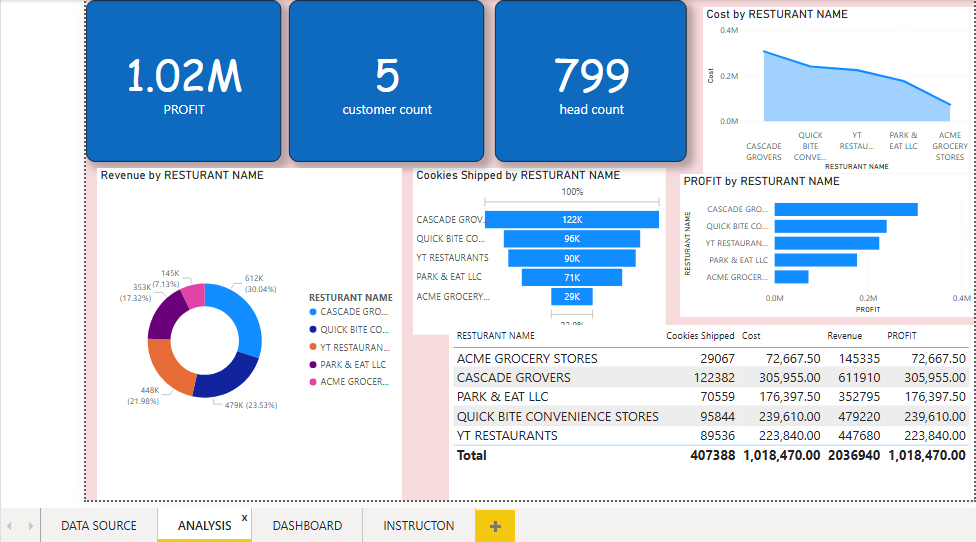Sort table by PROFIT column header
The height and width of the screenshot is (542, 976).
[x=901, y=335]
